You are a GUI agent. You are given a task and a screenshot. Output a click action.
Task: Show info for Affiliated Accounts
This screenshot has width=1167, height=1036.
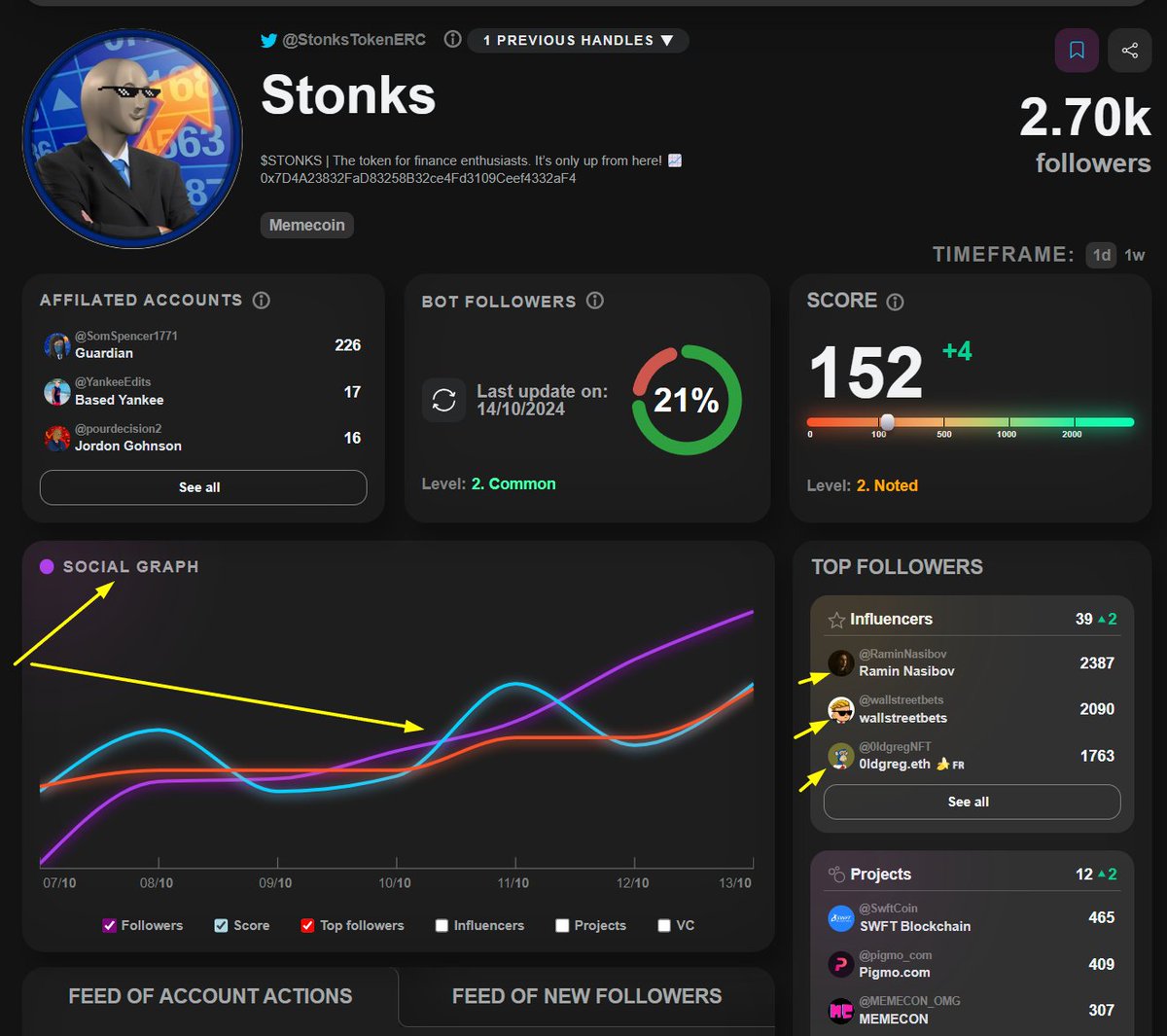pos(262,300)
